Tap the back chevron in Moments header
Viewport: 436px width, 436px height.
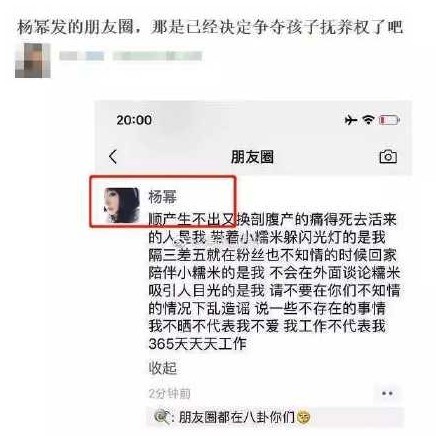(113, 156)
